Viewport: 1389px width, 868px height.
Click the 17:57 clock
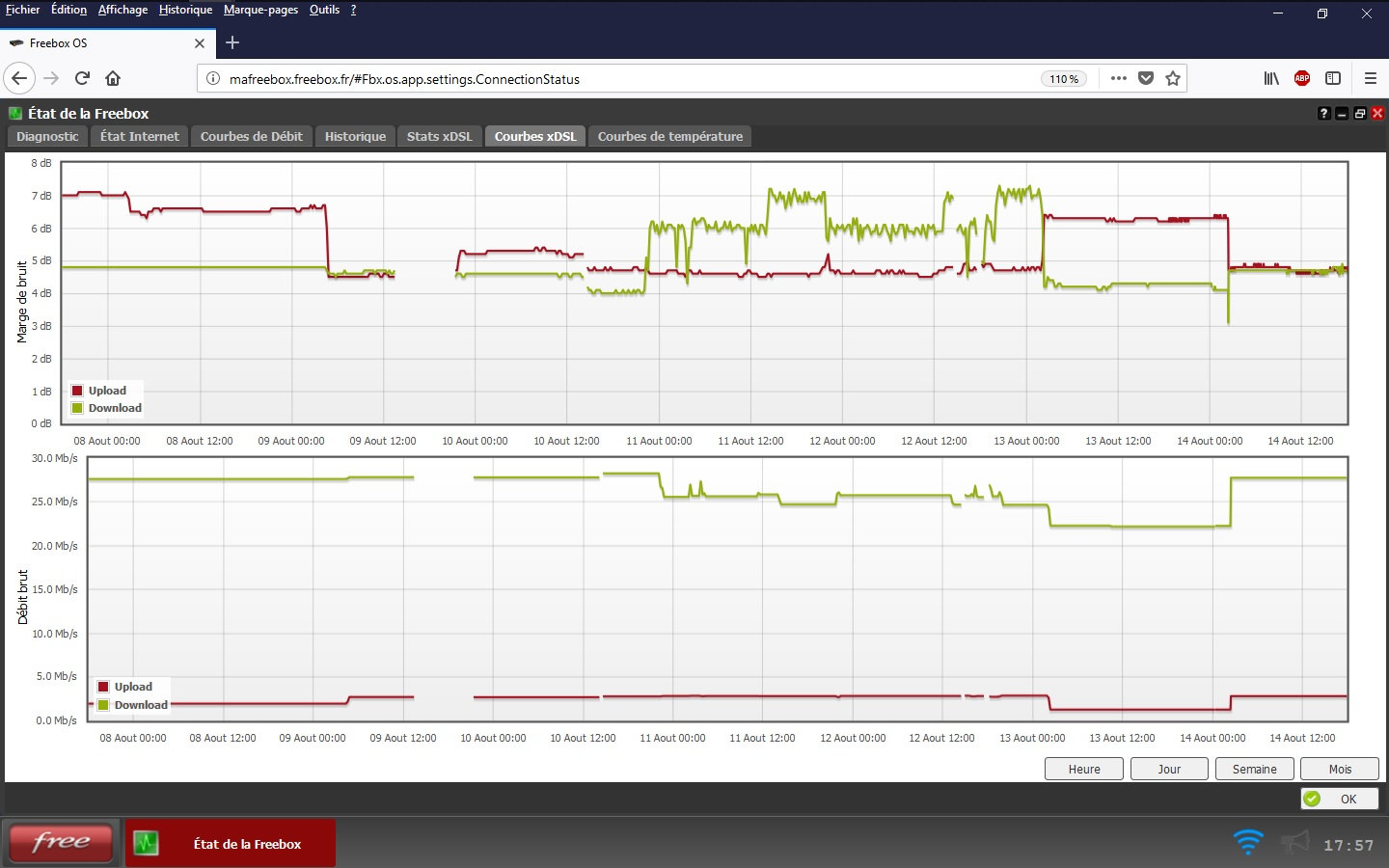coord(1348,845)
